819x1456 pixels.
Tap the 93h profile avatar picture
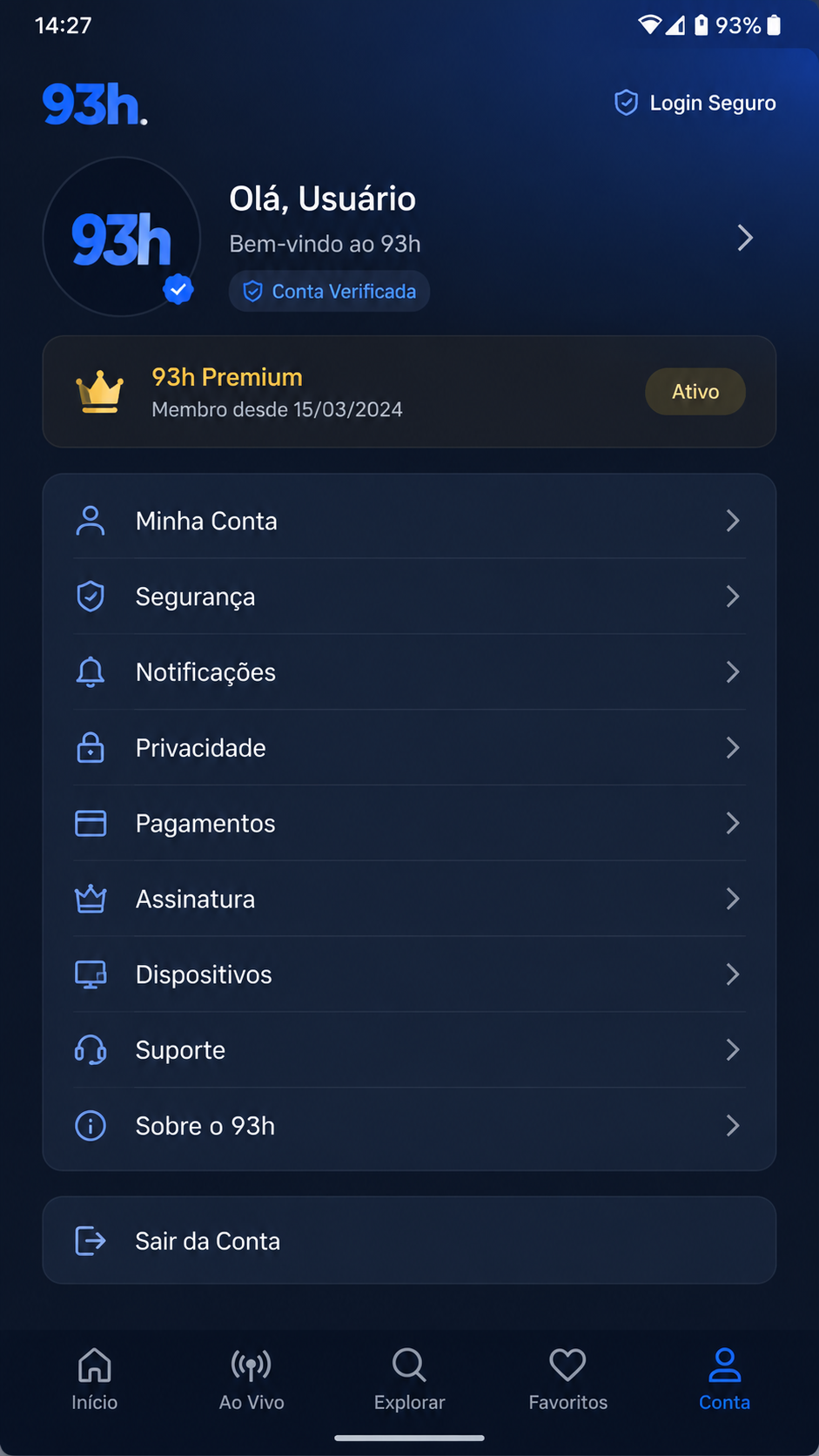[x=122, y=237]
